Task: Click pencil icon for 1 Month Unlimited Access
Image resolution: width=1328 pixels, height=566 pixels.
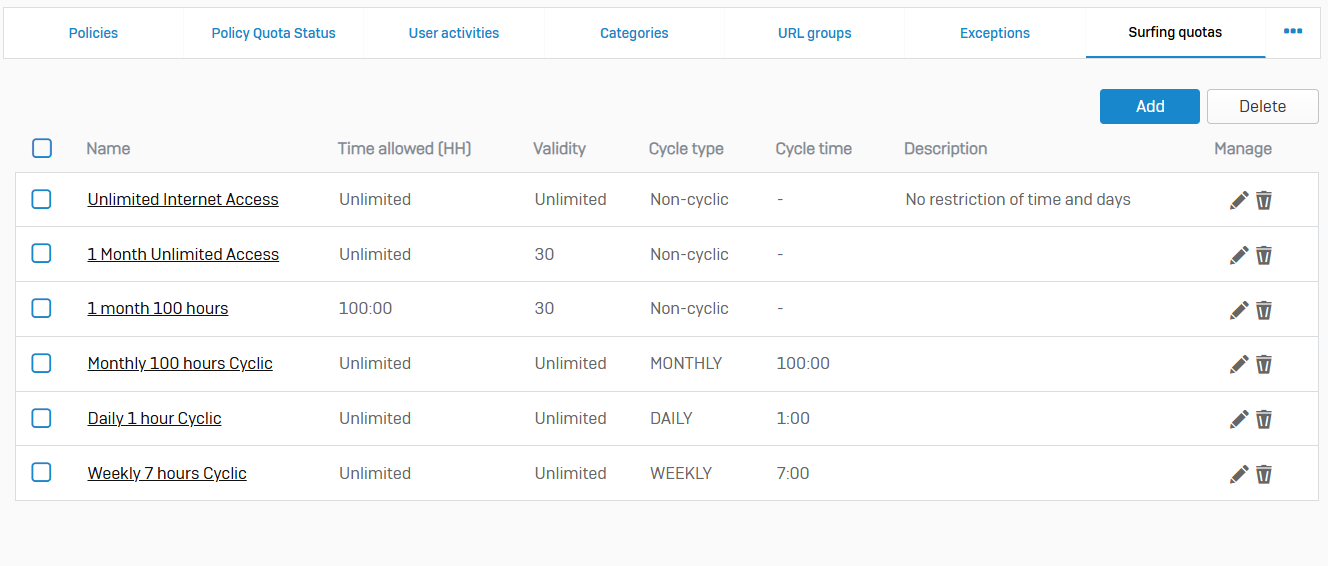Action: [1239, 255]
